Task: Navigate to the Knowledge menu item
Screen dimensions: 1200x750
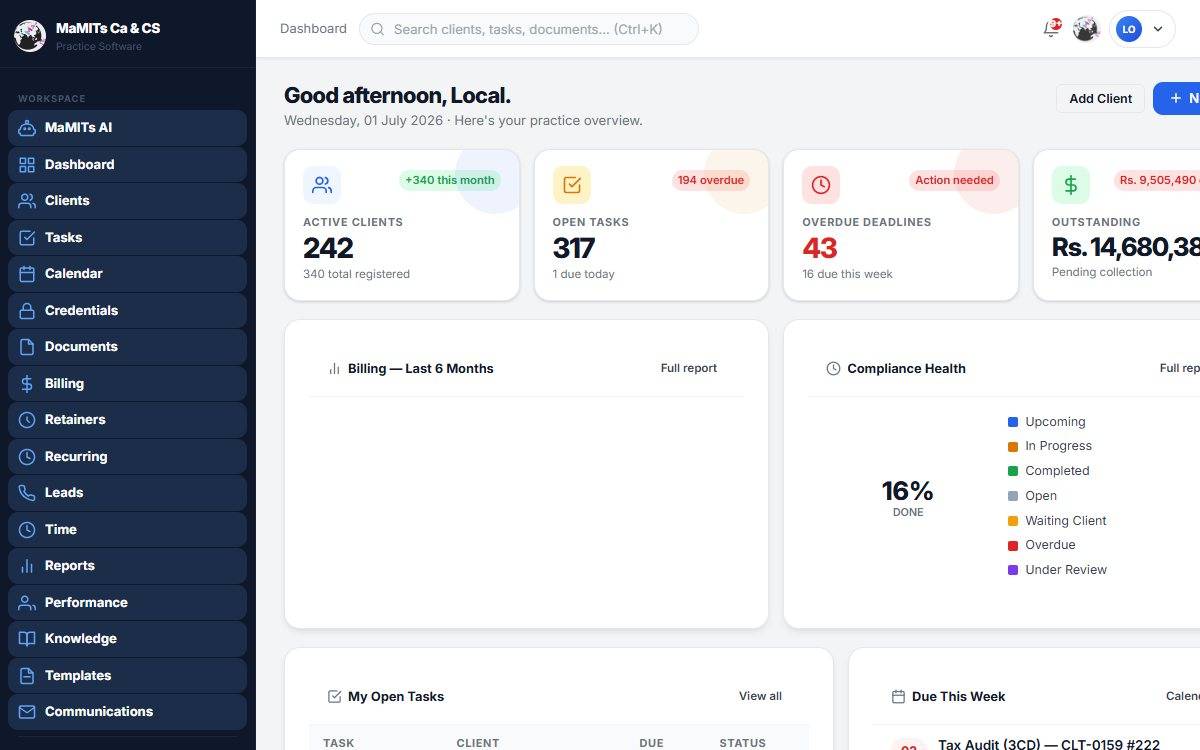Action: pos(127,639)
